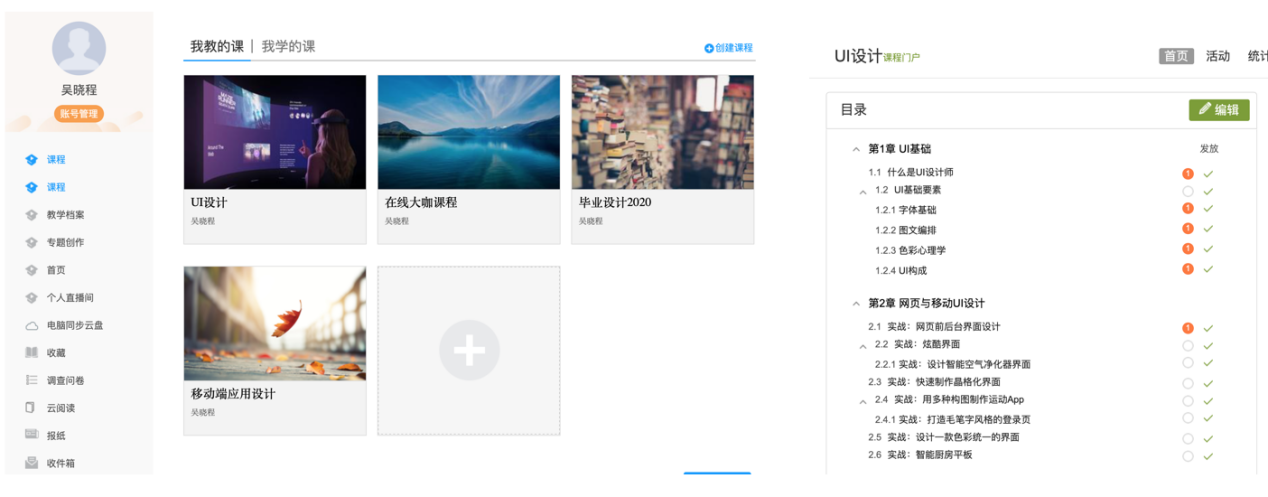Click the orange badge next to 1.2.1 字体基础

[1188, 209]
